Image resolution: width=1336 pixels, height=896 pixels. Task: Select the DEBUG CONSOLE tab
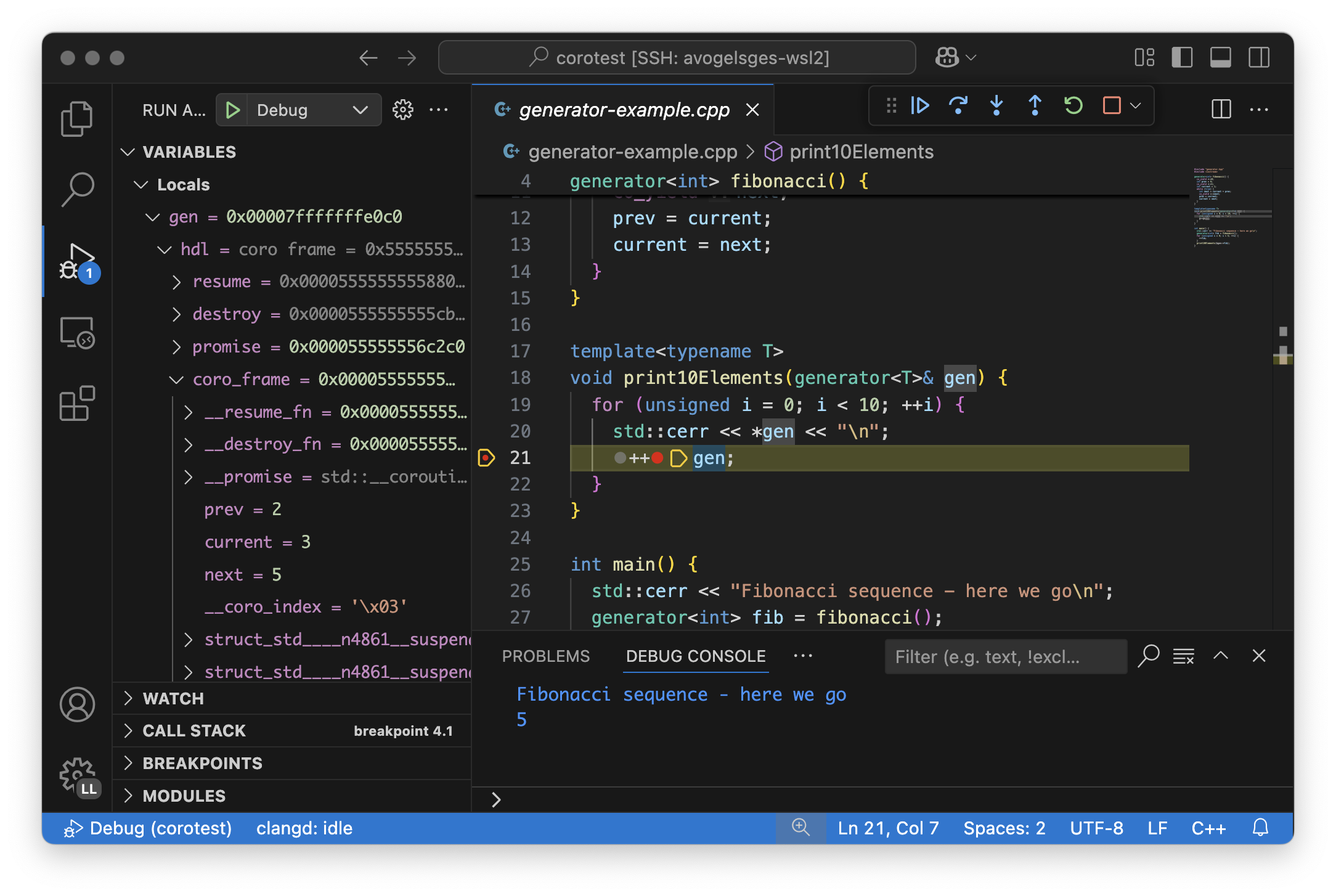pyautogui.click(x=696, y=656)
